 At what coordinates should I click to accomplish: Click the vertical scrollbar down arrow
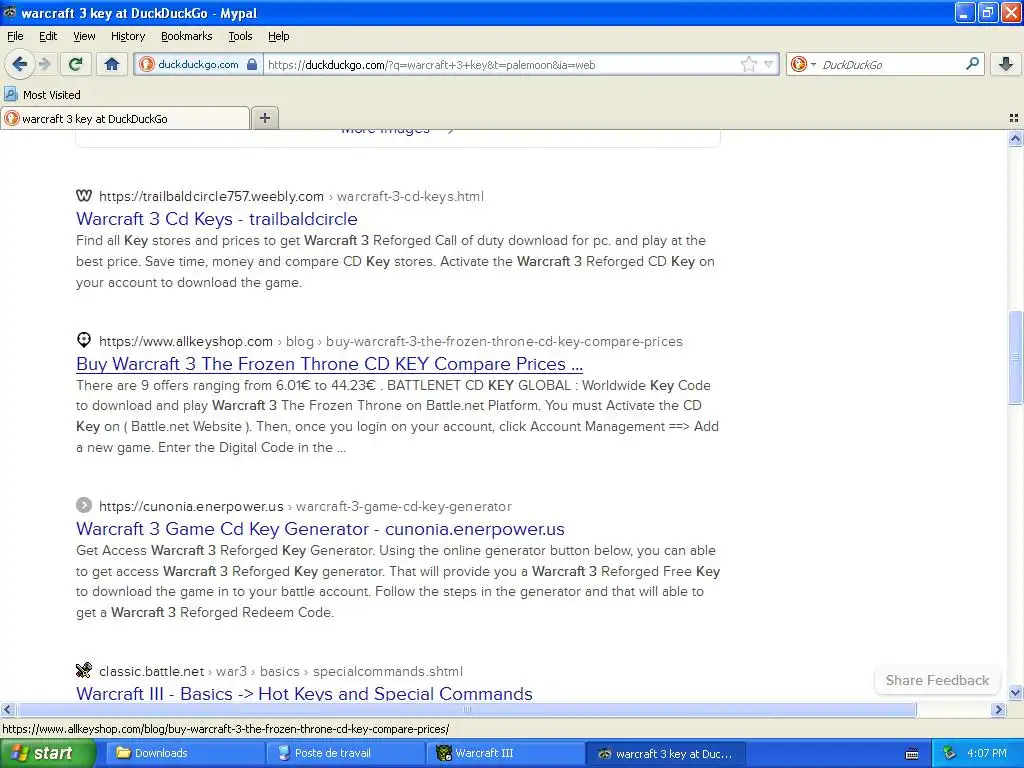(x=1015, y=693)
